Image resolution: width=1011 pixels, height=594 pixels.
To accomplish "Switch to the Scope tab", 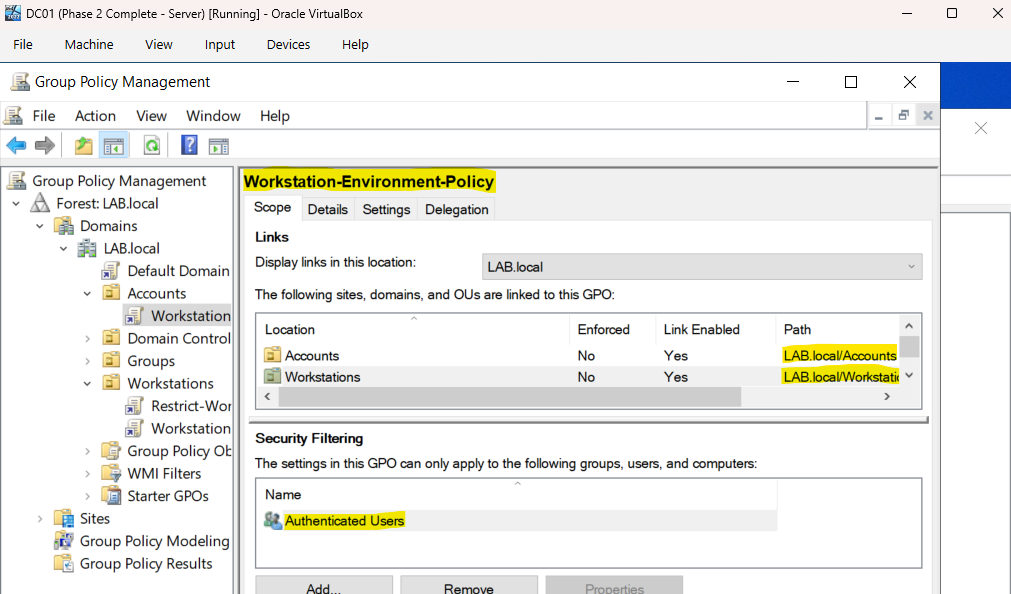I will point(272,208).
